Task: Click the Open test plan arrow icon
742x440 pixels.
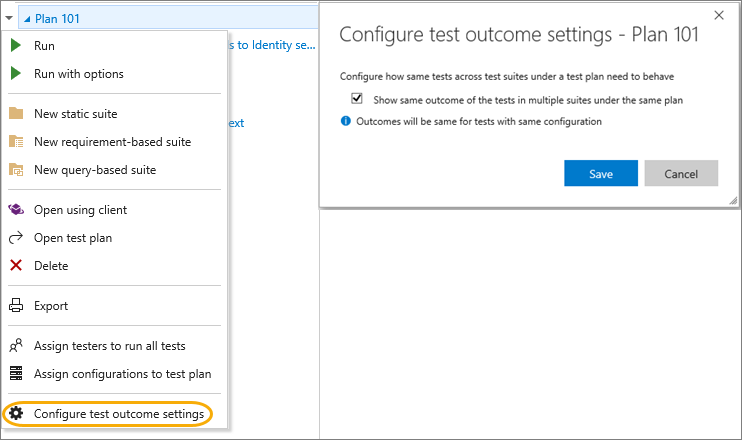Action: 16,238
